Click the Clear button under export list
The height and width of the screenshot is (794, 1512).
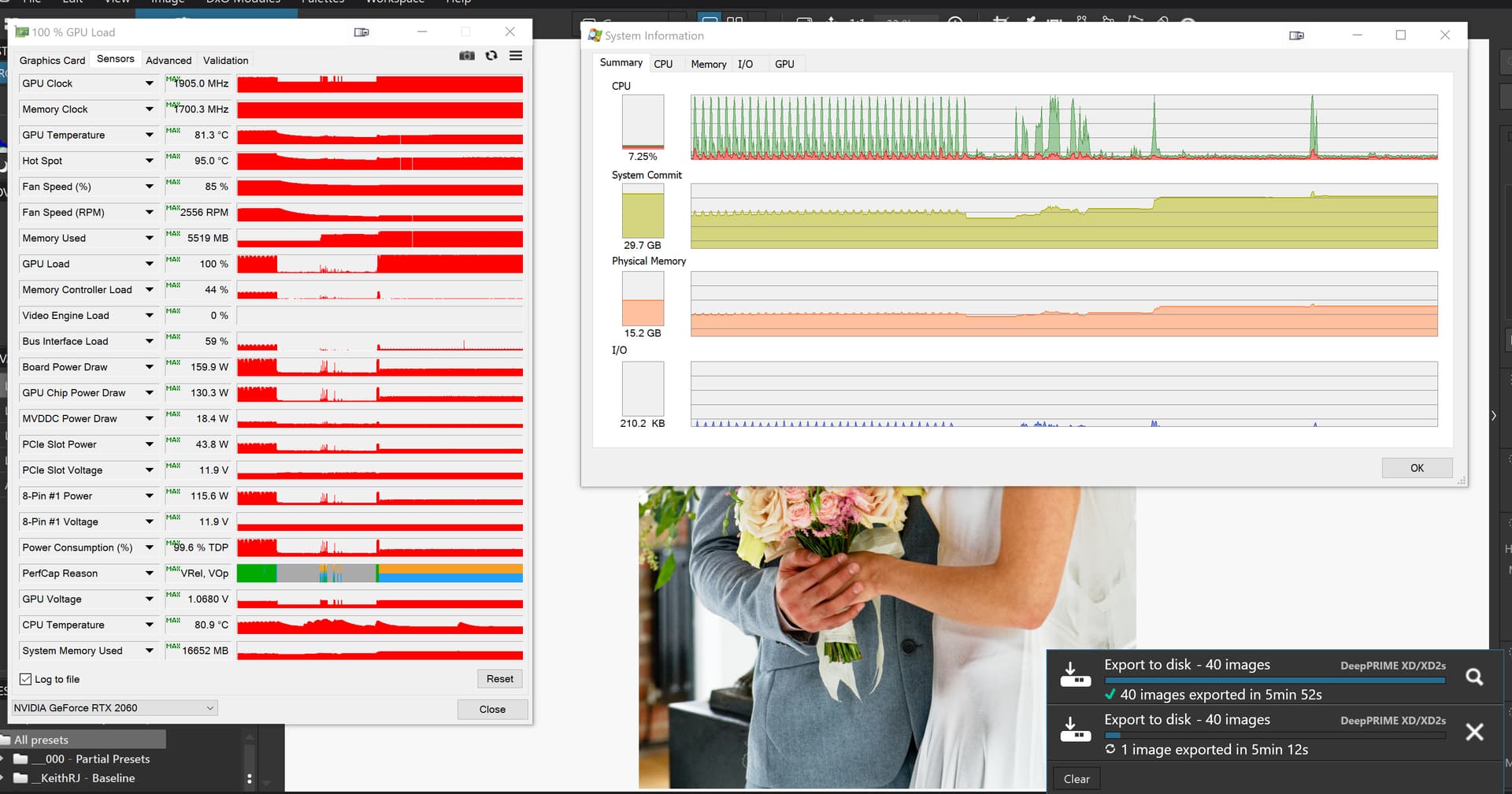[1077, 779]
